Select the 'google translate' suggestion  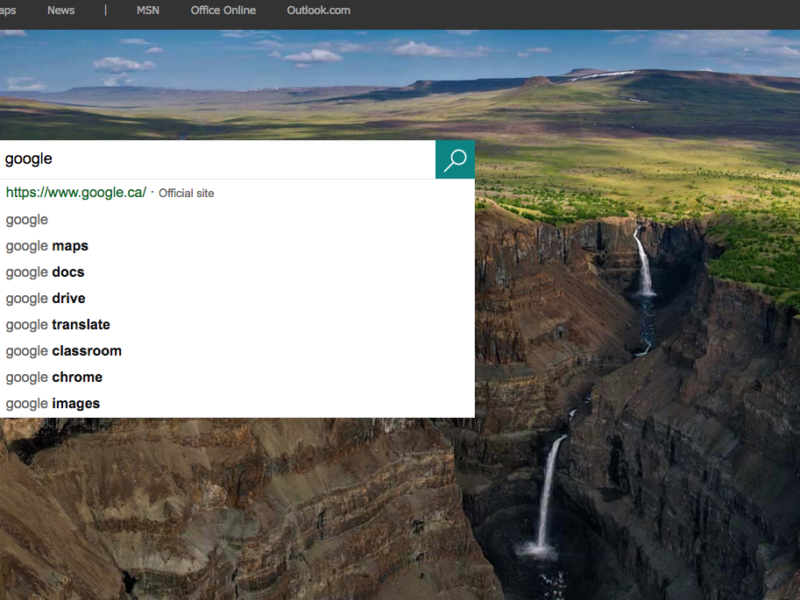point(237,325)
